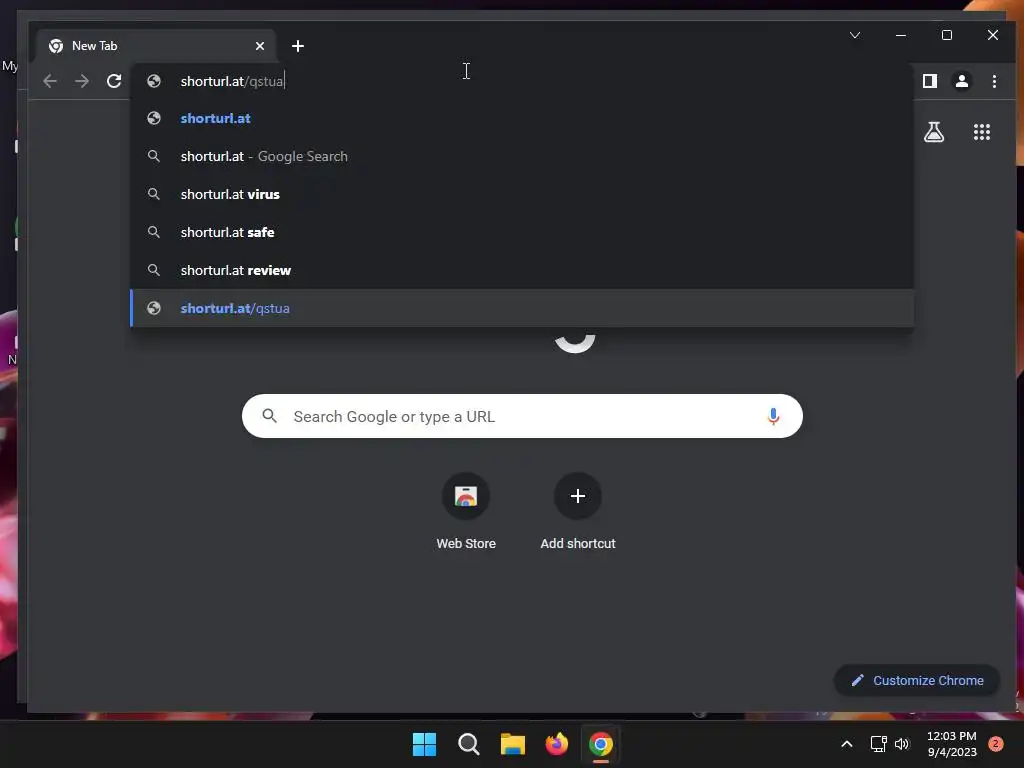Open the Chrome three-dot menu
The image size is (1024, 768).
pyautogui.click(x=994, y=81)
